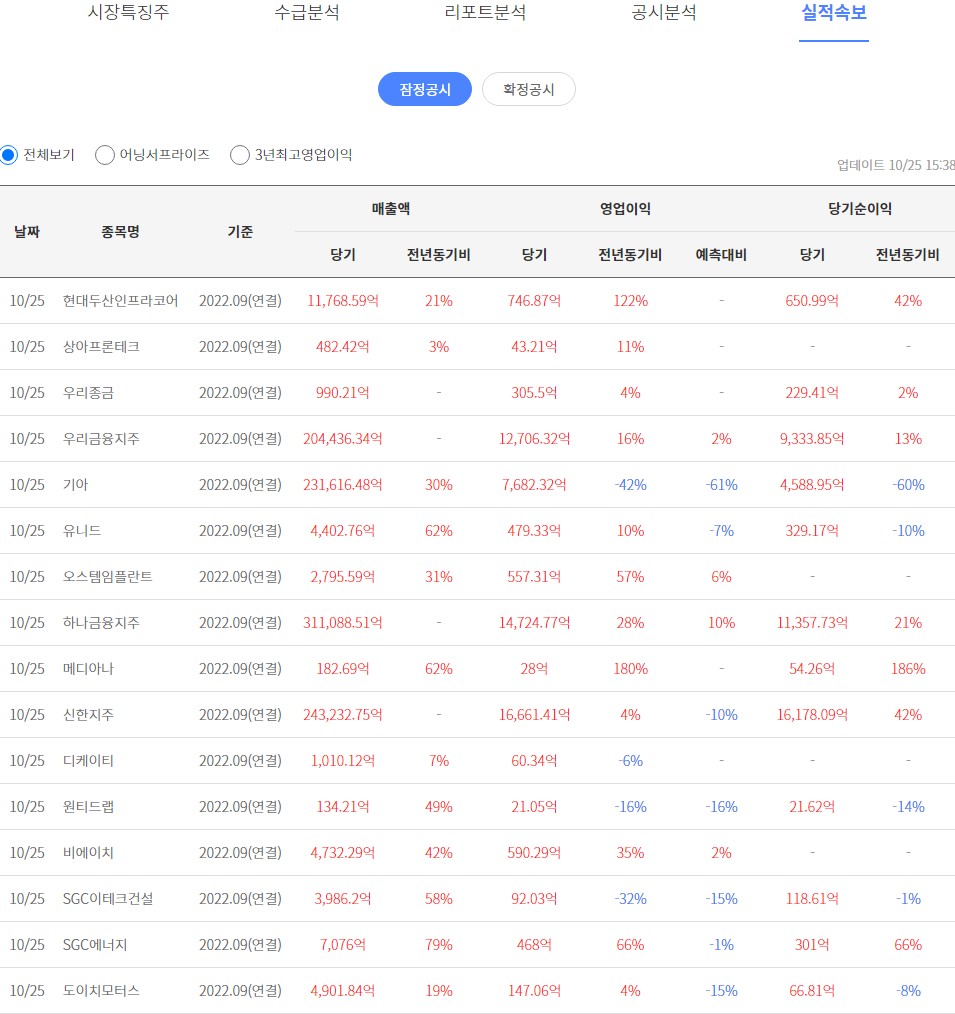The image size is (955, 1014).
Task: Click the 기준 column header
Action: pos(240,232)
